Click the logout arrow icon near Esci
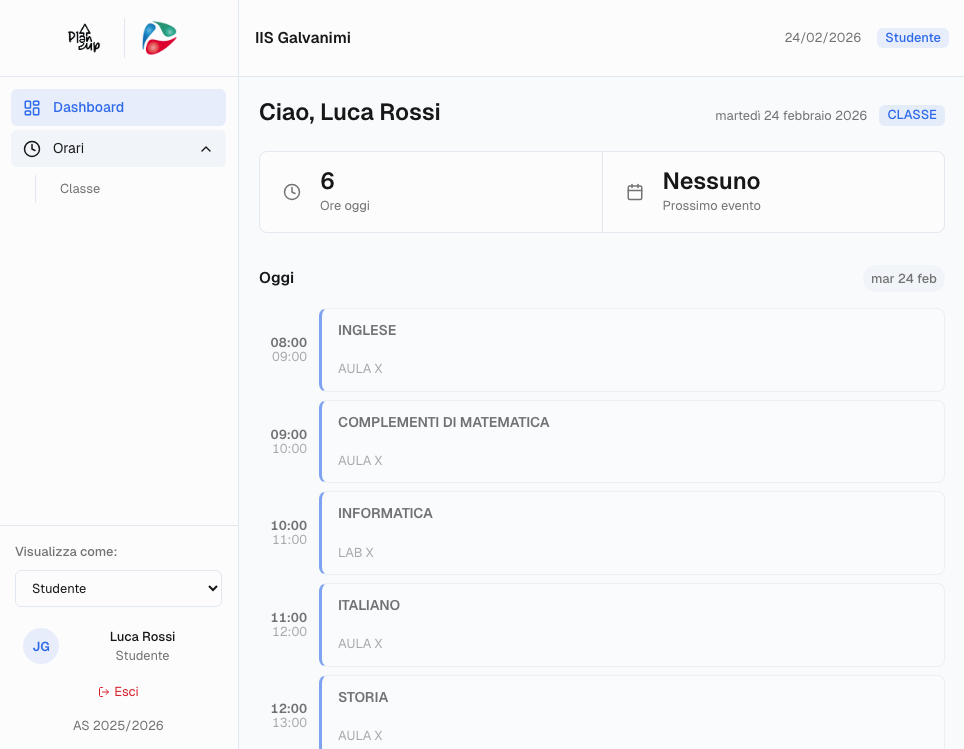Viewport: 964px width, 749px height. point(104,691)
